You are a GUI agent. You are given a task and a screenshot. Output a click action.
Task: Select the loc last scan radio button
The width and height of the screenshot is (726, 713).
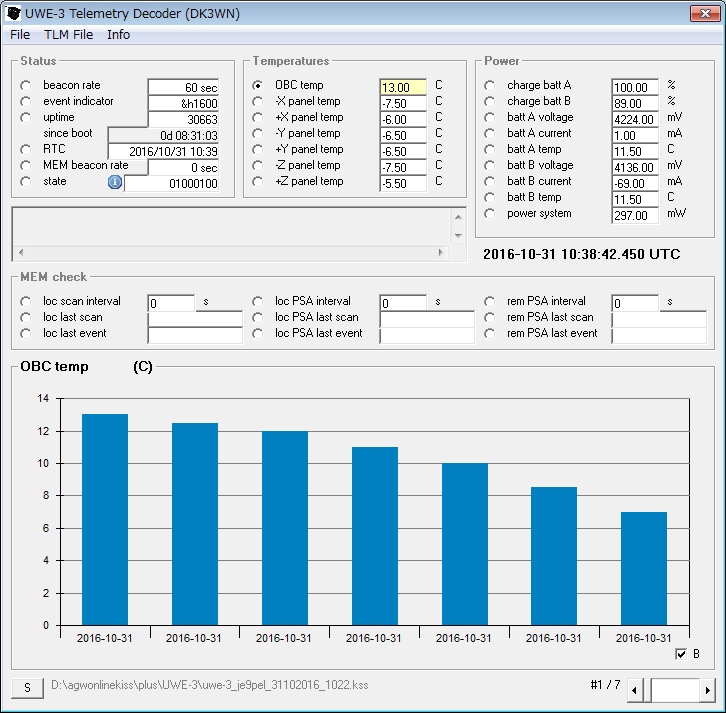tap(26, 318)
